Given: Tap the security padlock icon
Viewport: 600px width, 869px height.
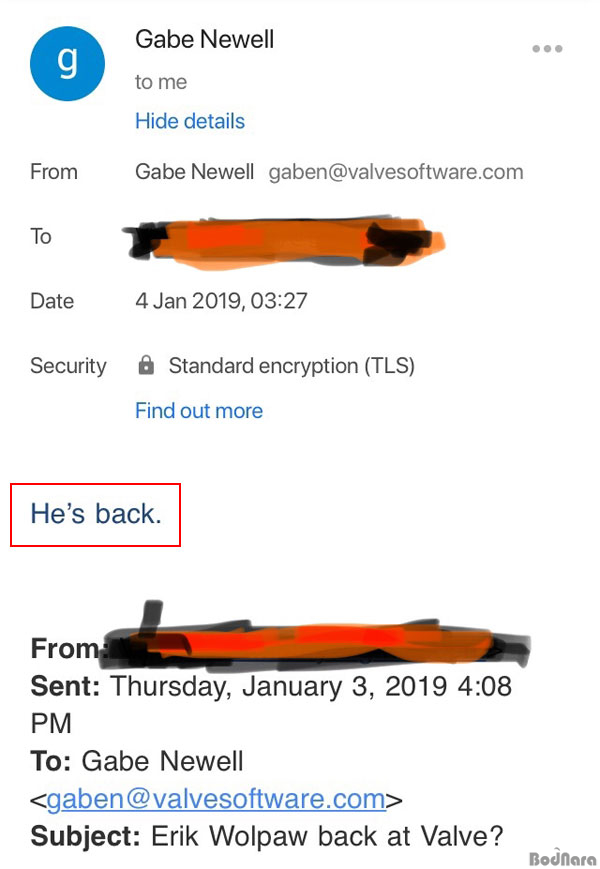Looking at the screenshot, I should tap(146, 365).
